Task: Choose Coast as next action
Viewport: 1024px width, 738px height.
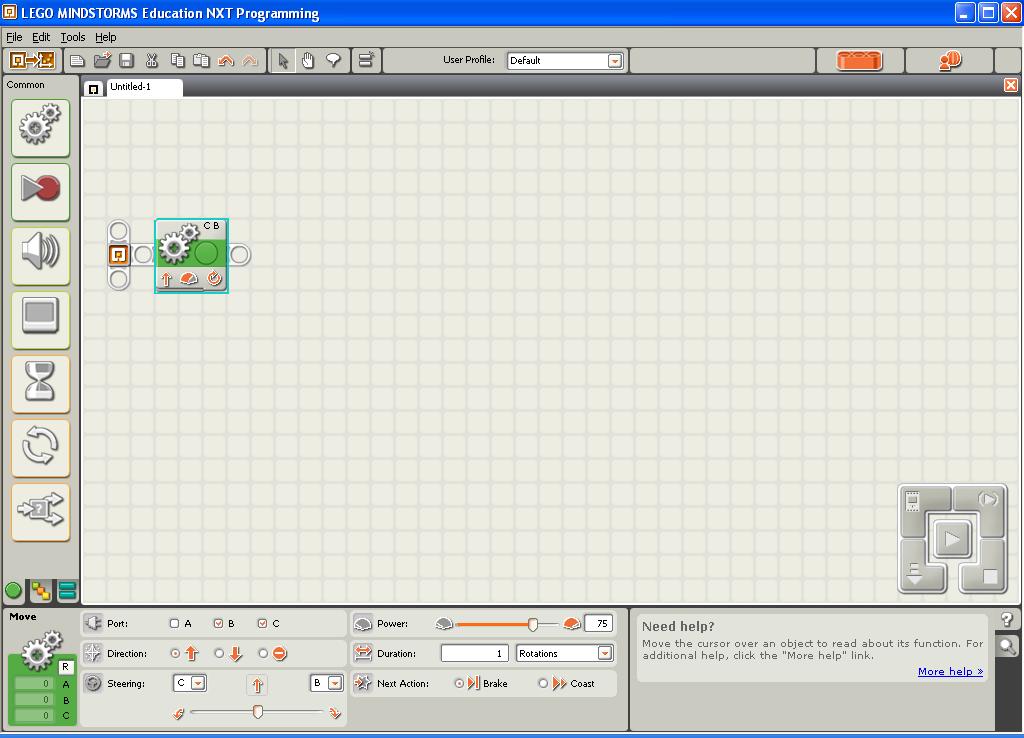Action: (543, 683)
